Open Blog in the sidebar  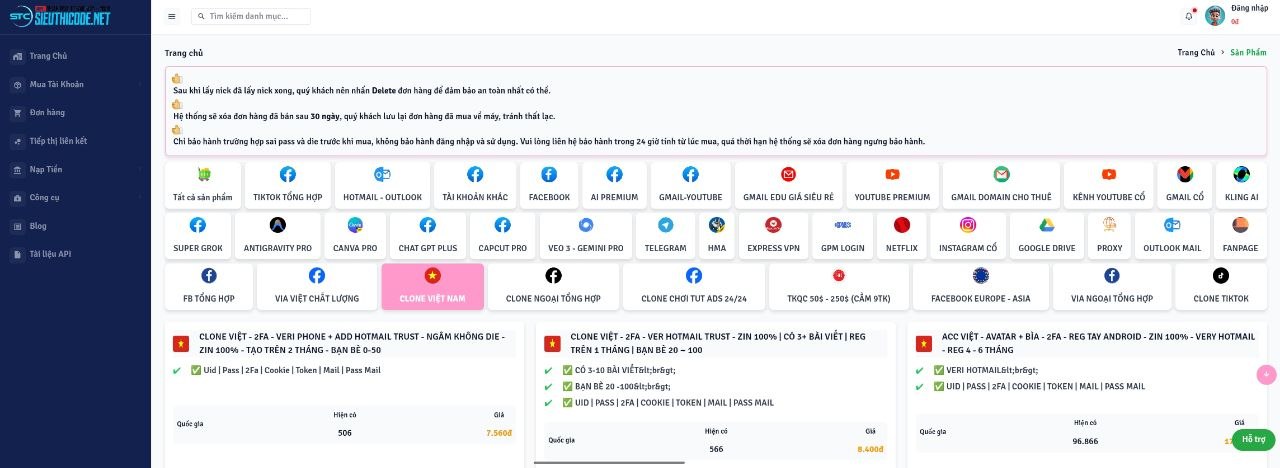click(x=75, y=226)
